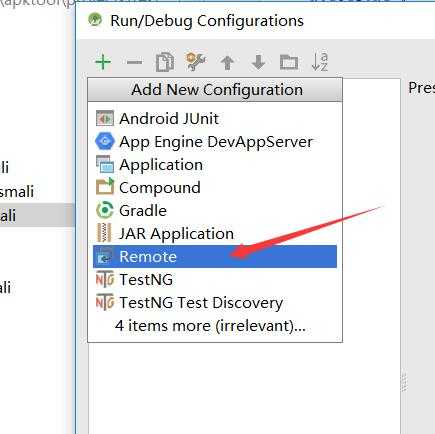Click the Compound folder icon

coord(105,187)
